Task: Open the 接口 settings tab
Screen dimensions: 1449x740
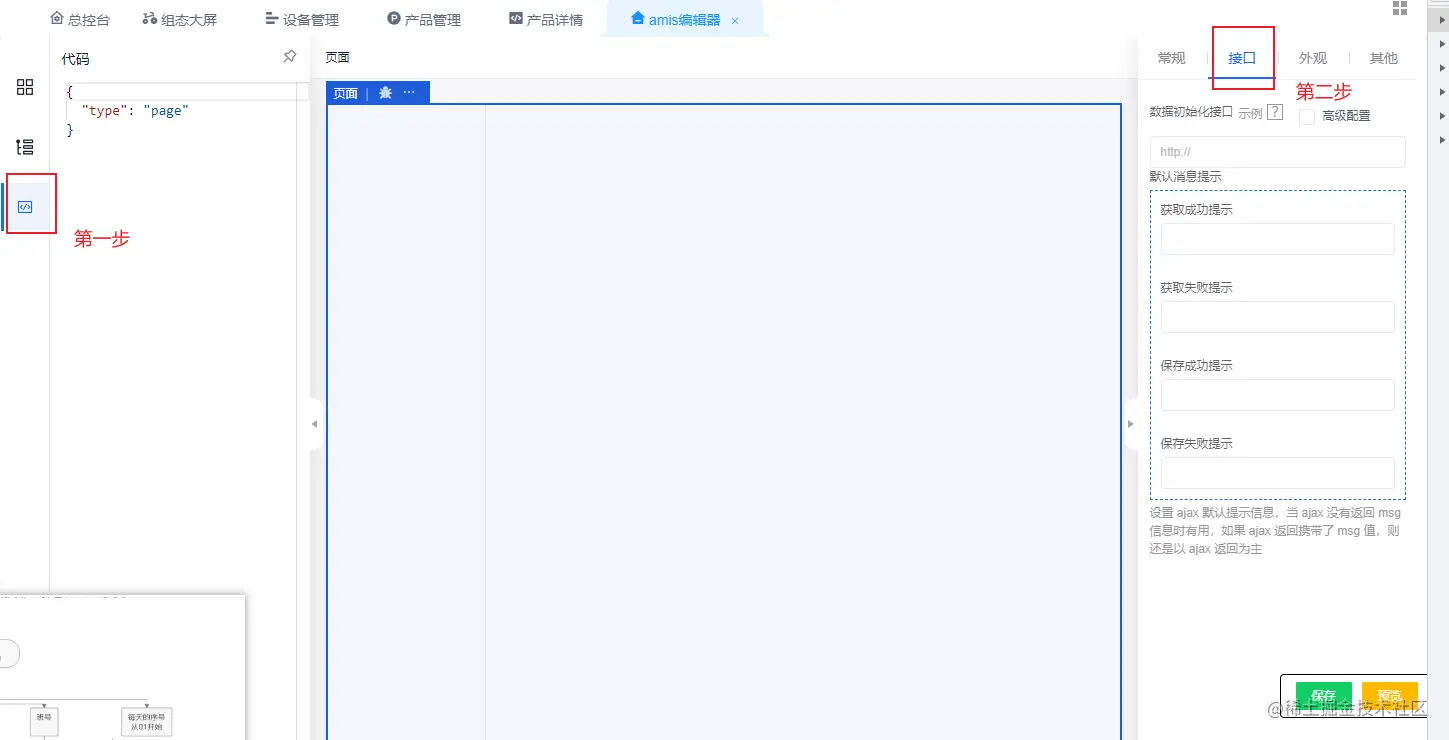Action: 1242,58
